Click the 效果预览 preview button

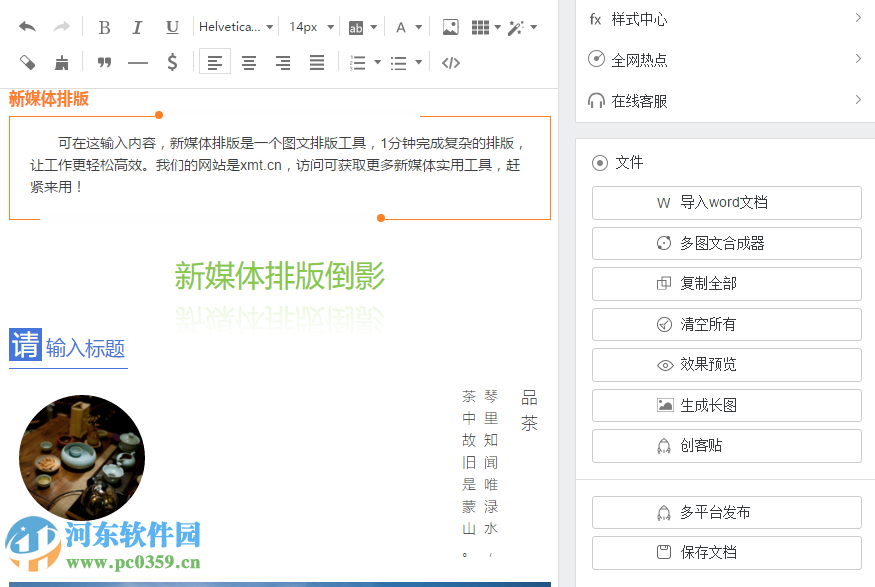tap(726, 365)
